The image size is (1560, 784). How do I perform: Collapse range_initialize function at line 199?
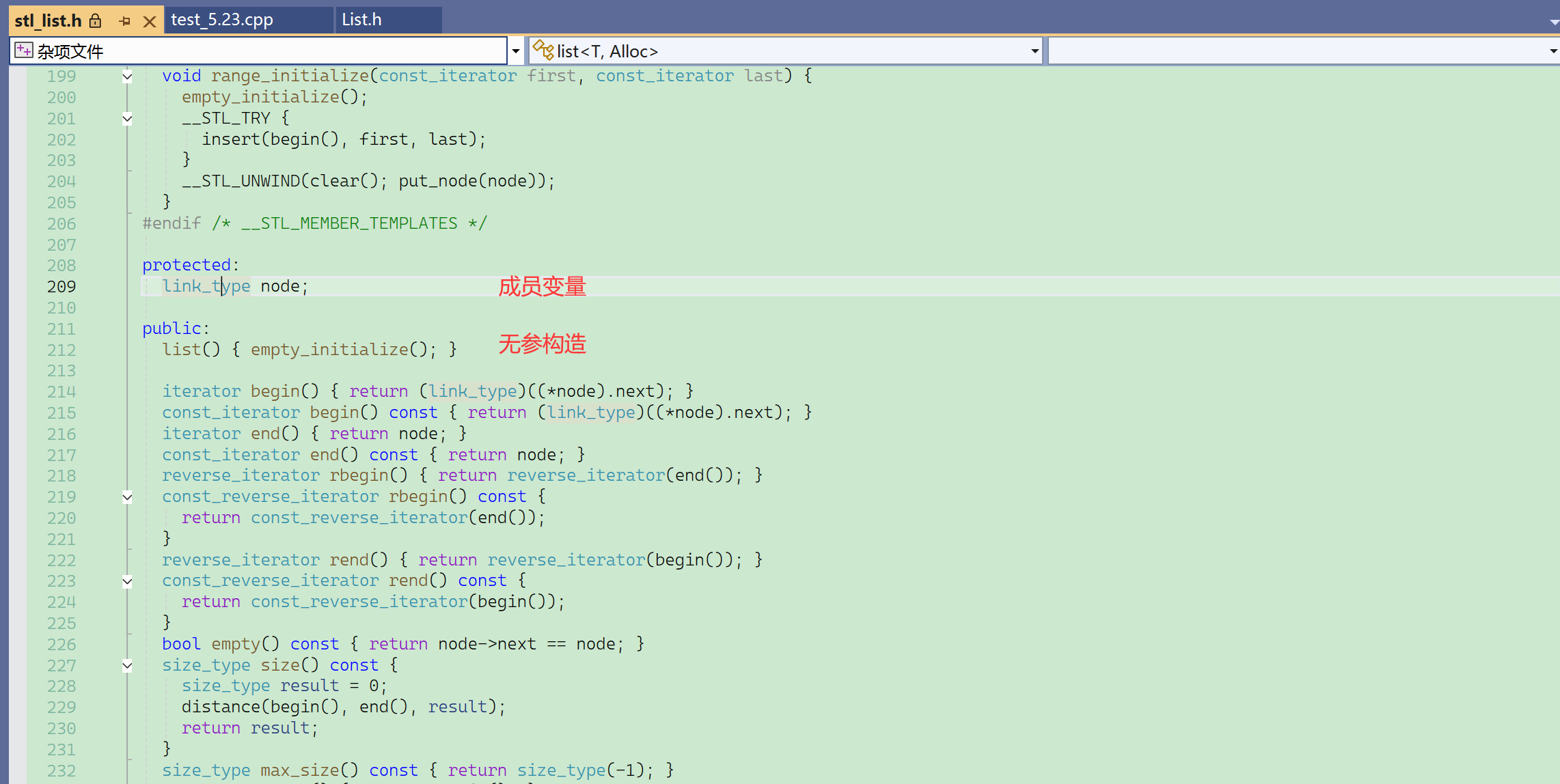pyautogui.click(x=127, y=76)
